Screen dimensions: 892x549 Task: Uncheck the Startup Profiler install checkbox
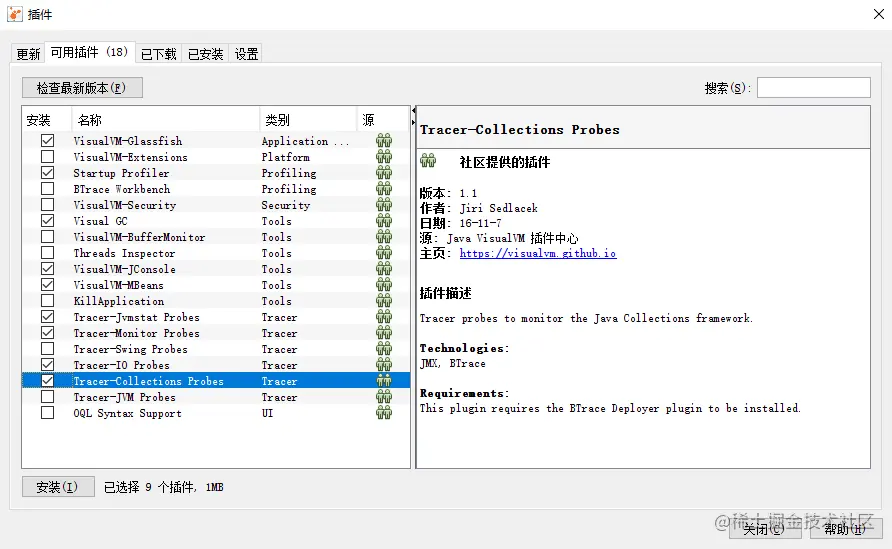(x=48, y=172)
